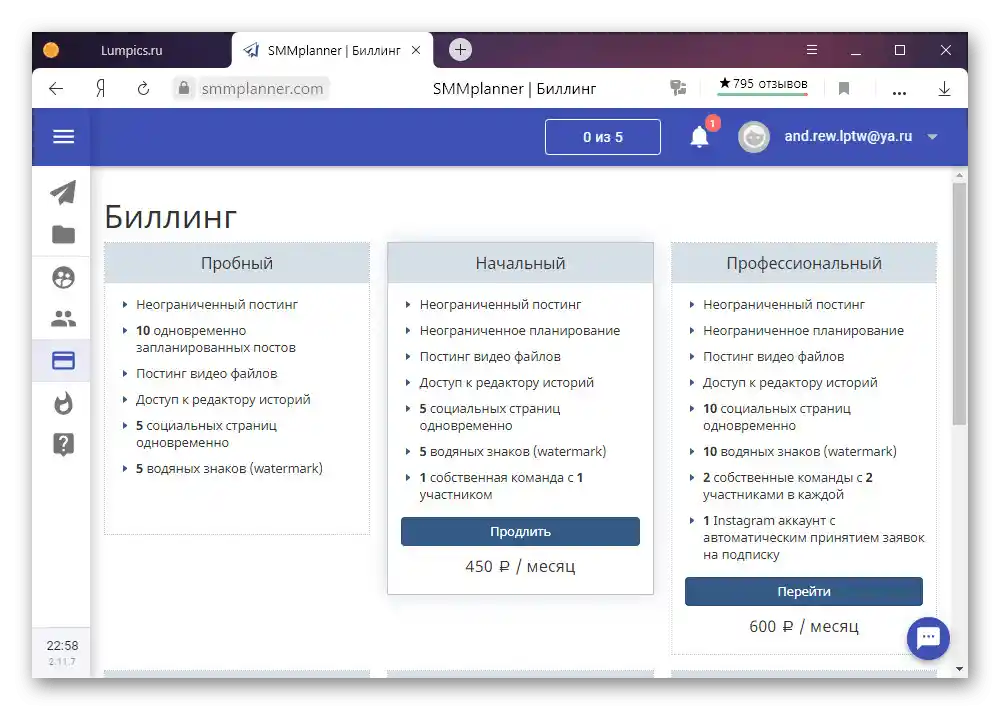Click '10 социальных страниц одновременно' item
Screen dimensions: 1000x710
point(777,417)
